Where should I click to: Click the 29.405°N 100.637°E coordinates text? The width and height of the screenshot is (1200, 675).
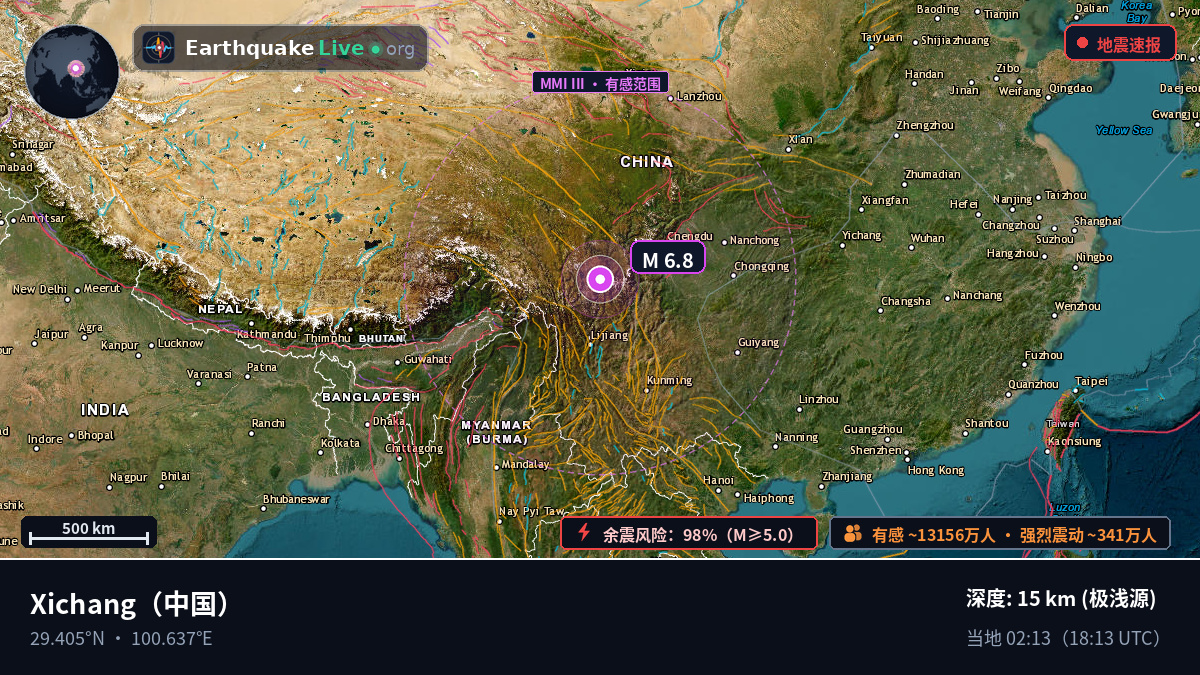pyautogui.click(x=121, y=639)
